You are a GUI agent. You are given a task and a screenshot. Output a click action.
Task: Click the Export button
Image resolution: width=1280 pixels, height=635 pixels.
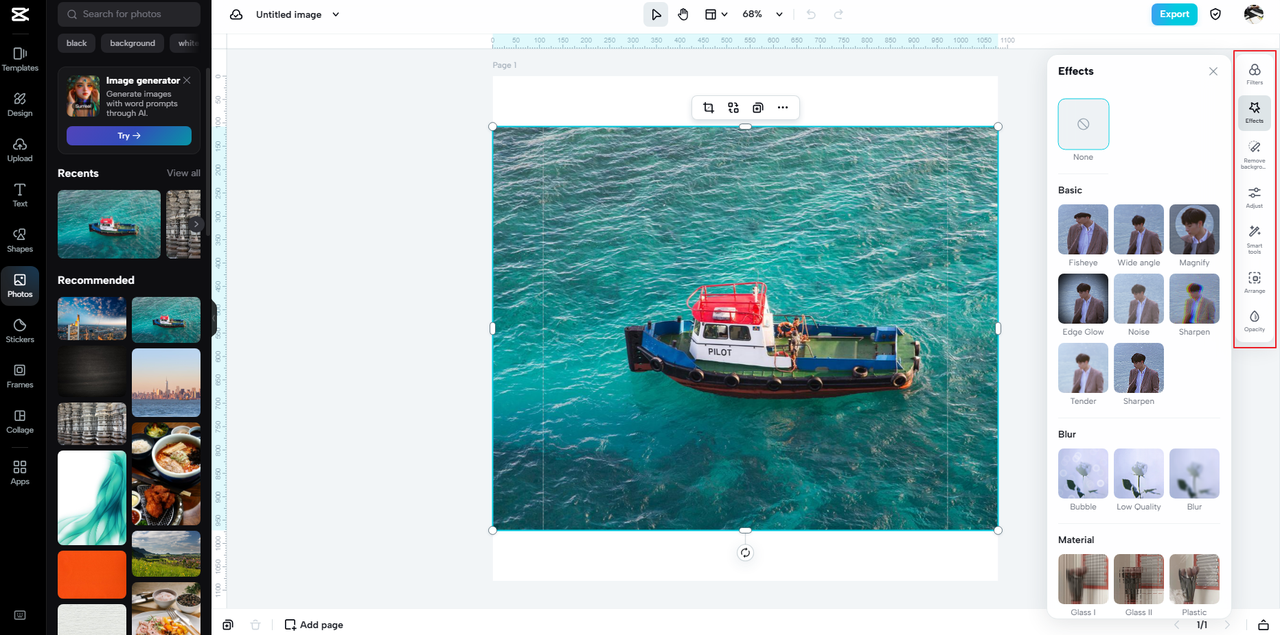point(1174,14)
